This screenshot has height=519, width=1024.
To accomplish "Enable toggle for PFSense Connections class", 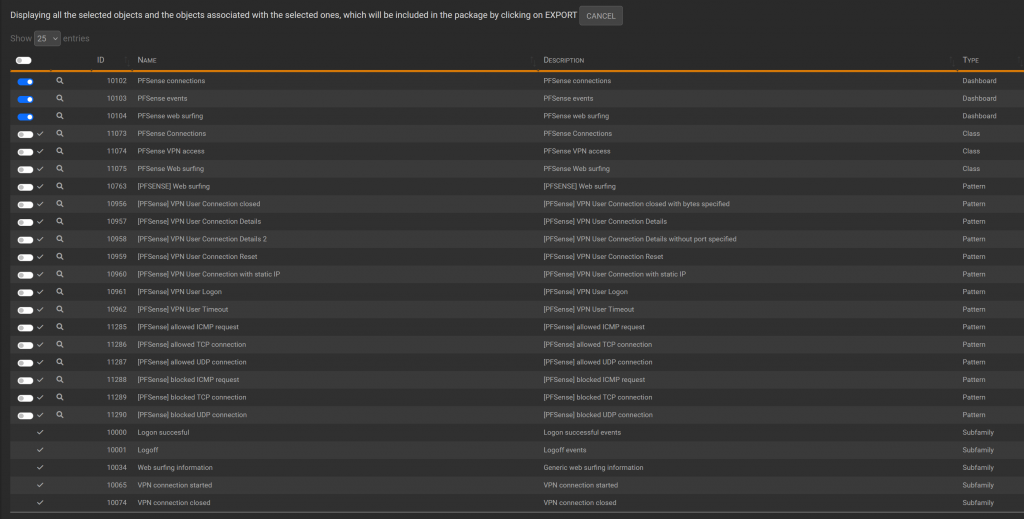I will [x=25, y=134].
